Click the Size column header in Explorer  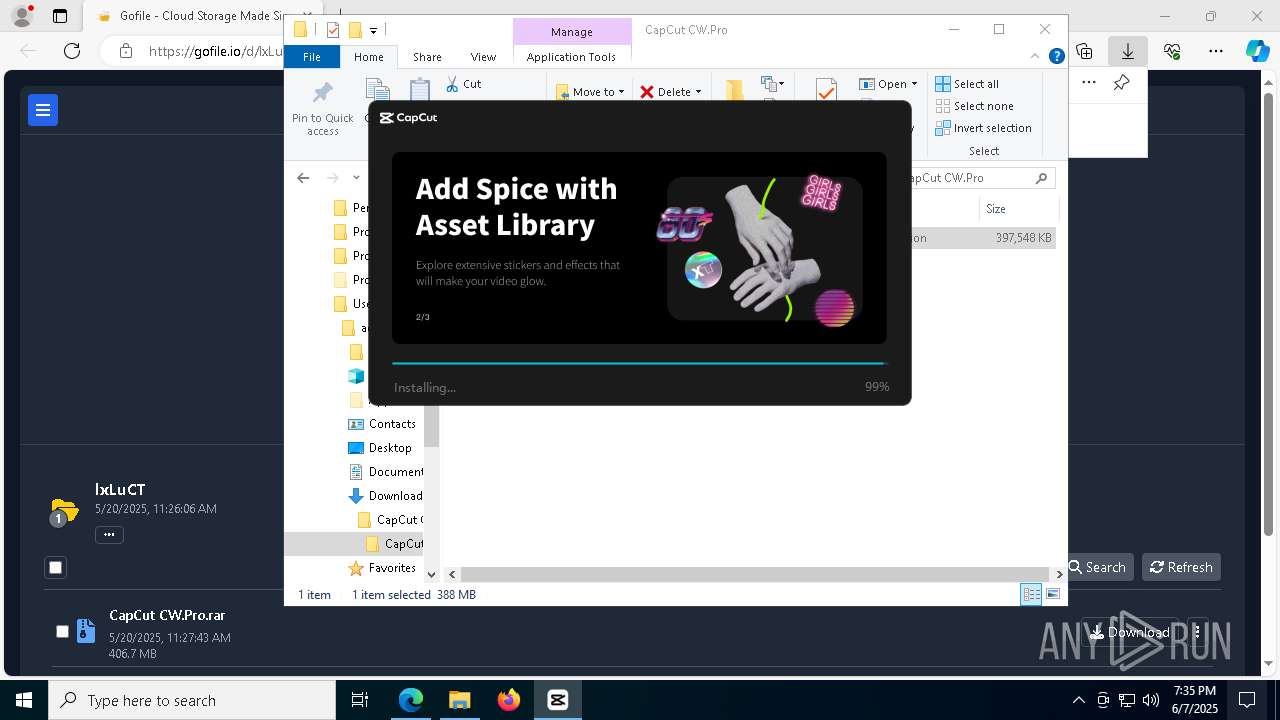coord(1017,209)
